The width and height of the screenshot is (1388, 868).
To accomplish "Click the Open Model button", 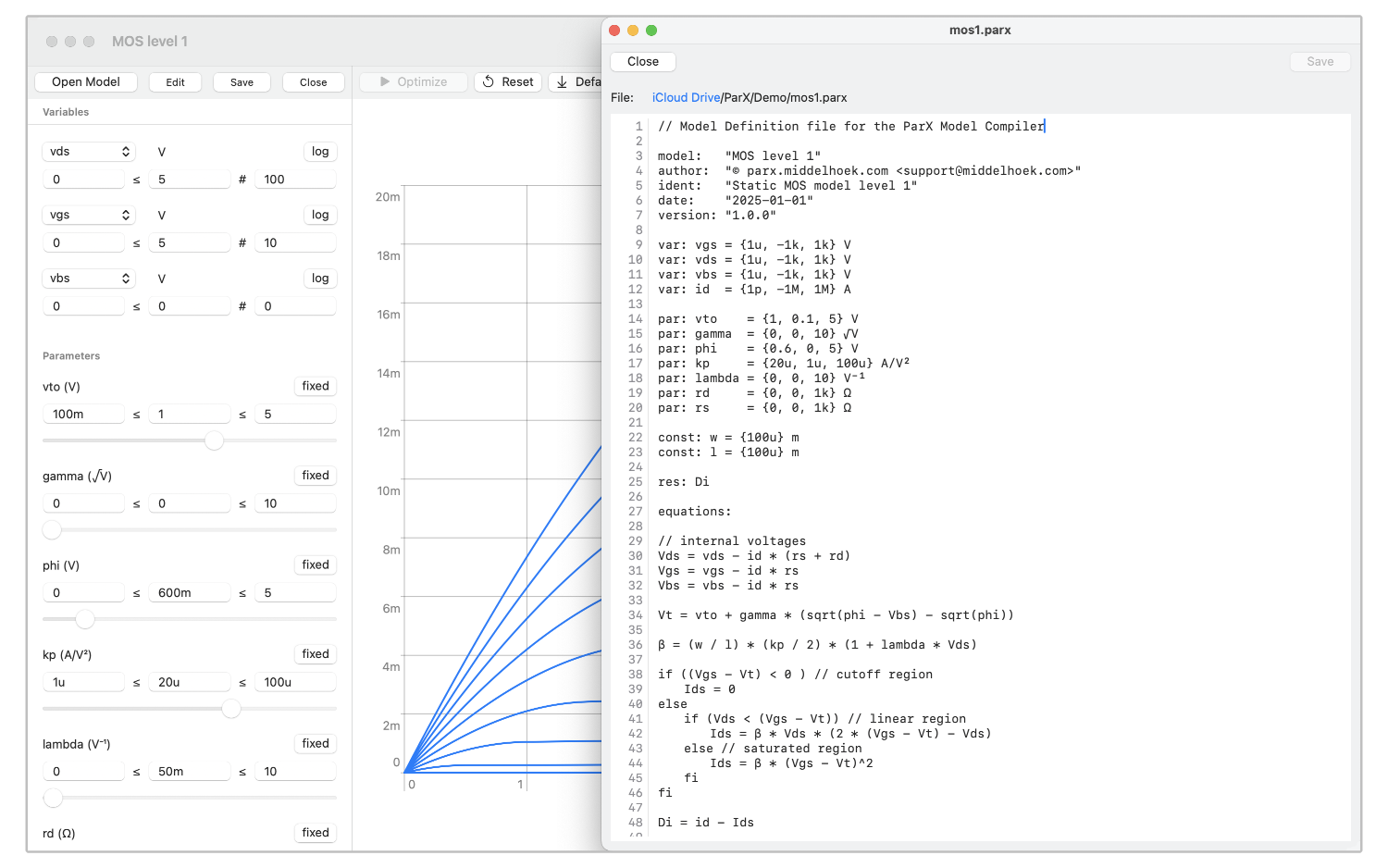I will click(85, 82).
